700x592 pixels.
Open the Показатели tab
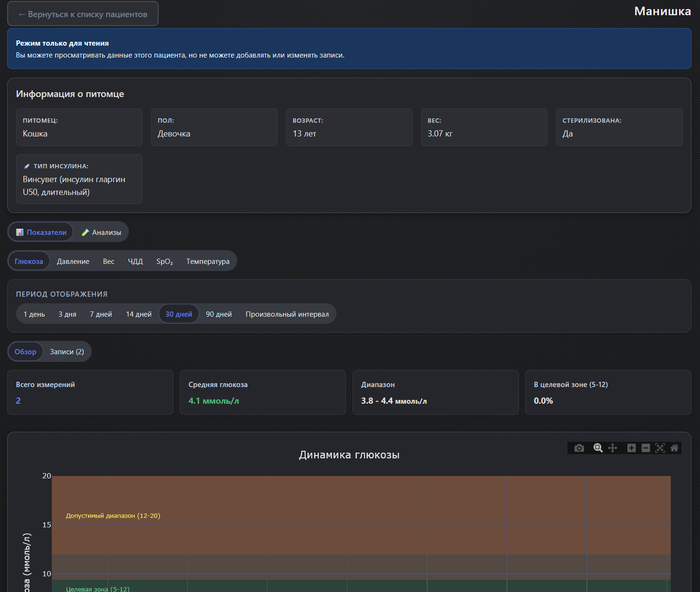pos(41,232)
